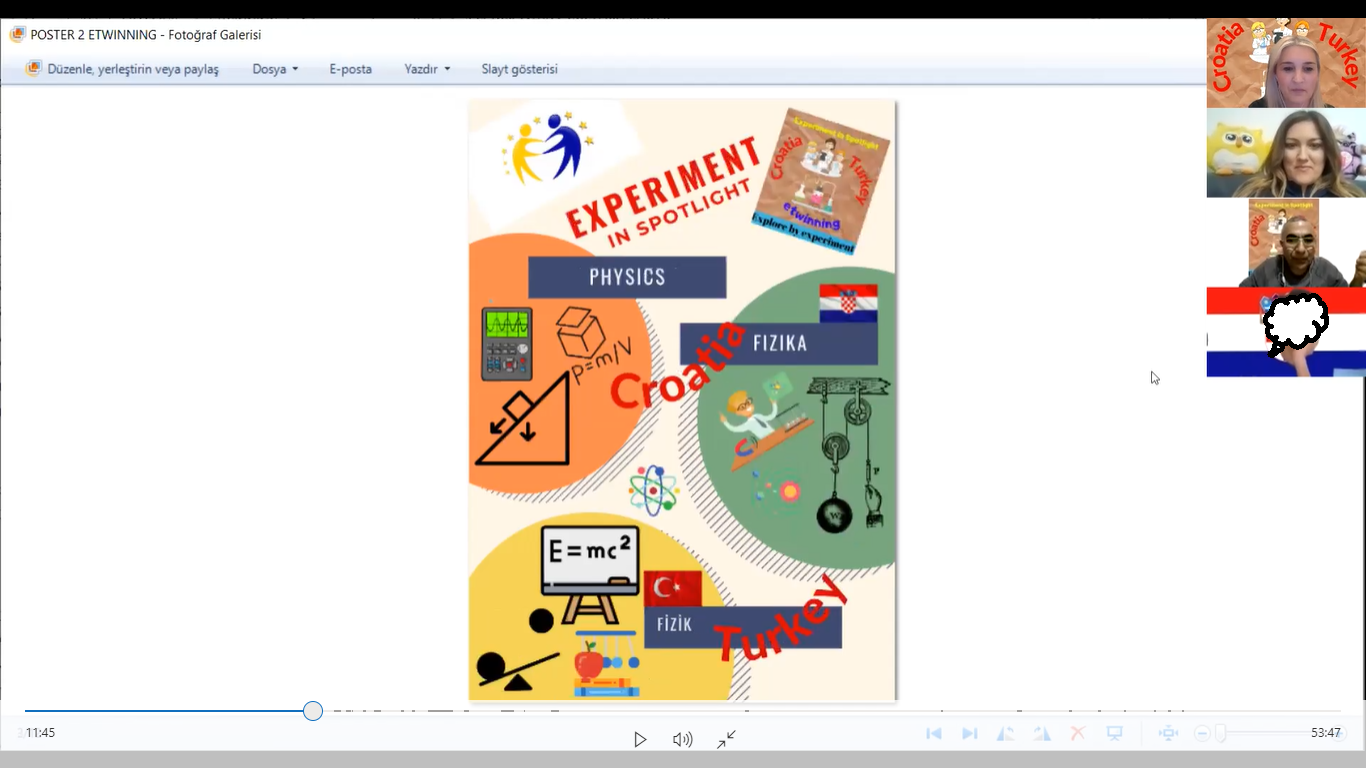This screenshot has width=1366, height=768.
Task: Open the Dosya menu
Action: (x=275, y=69)
